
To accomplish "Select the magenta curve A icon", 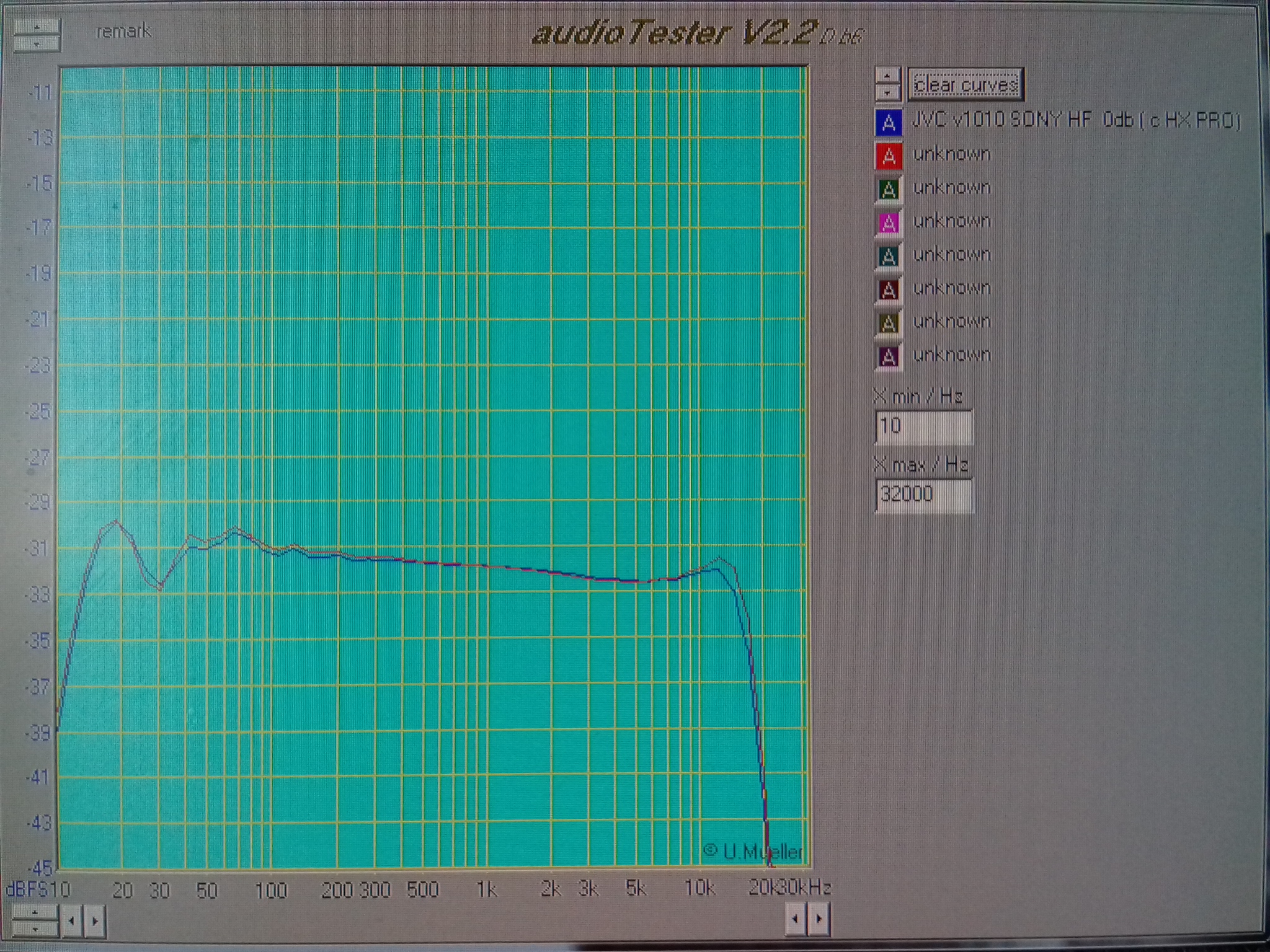I will (x=888, y=223).
